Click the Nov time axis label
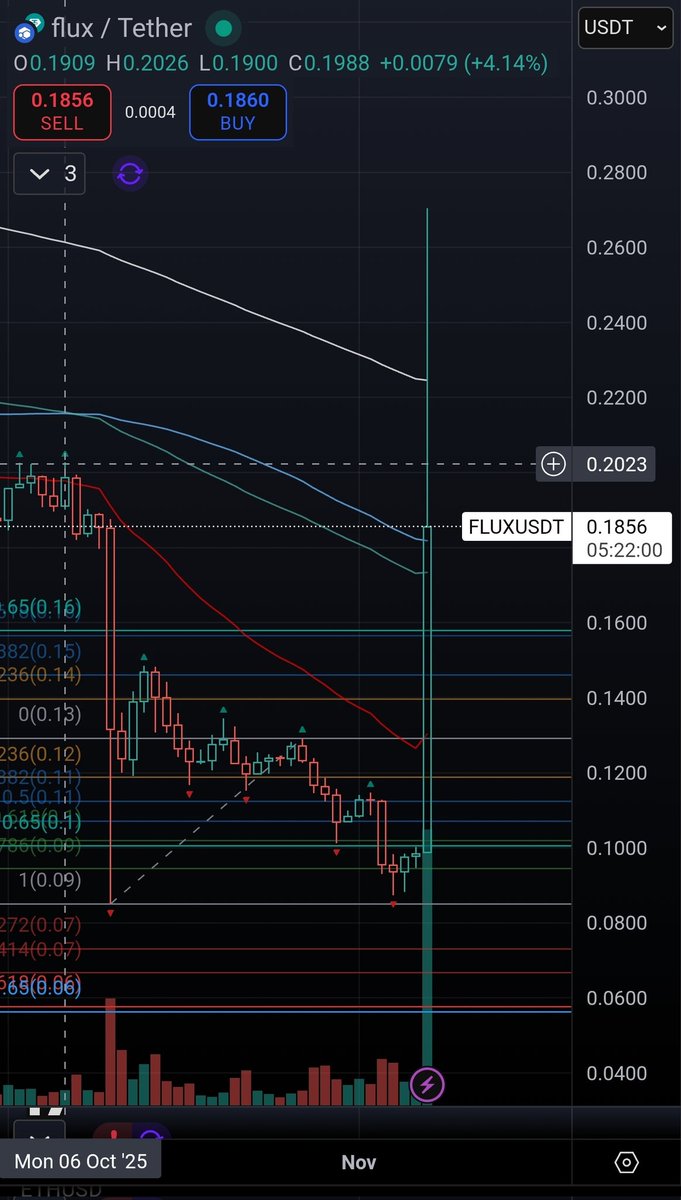This screenshot has width=681, height=1200. tap(358, 1162)
